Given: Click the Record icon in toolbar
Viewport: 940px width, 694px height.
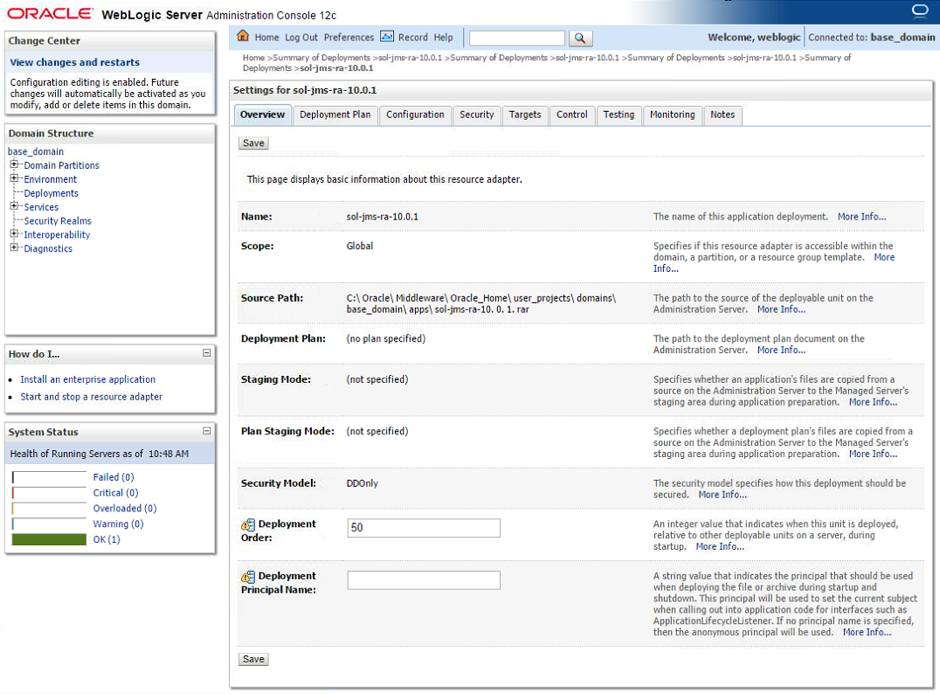Looking at the screenshot, I should click(387, 37).
